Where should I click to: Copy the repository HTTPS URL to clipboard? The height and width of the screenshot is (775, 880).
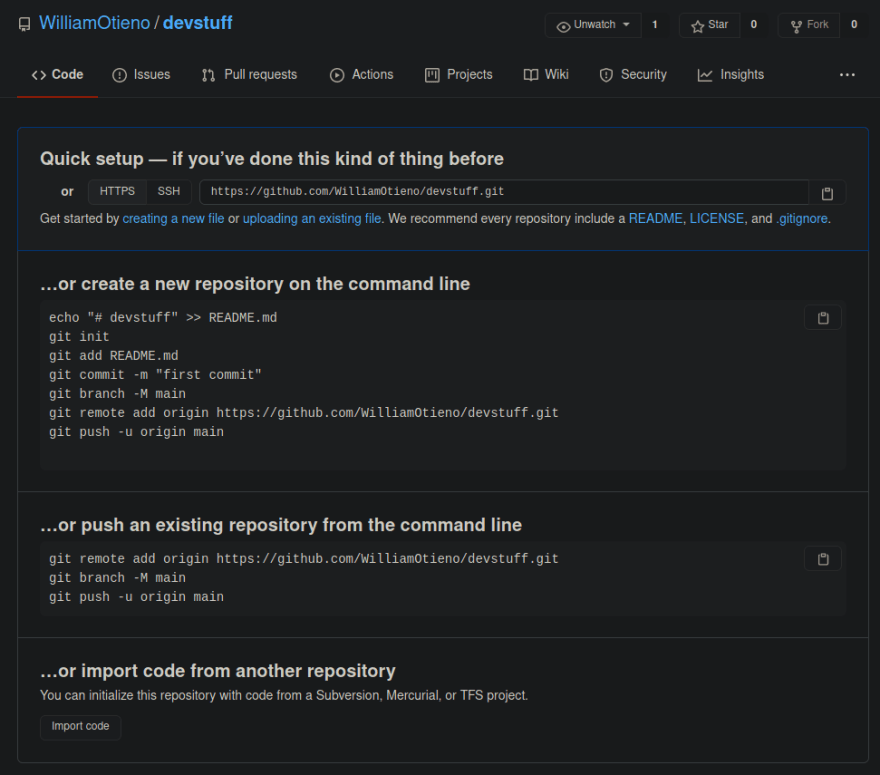click(827, 193)
